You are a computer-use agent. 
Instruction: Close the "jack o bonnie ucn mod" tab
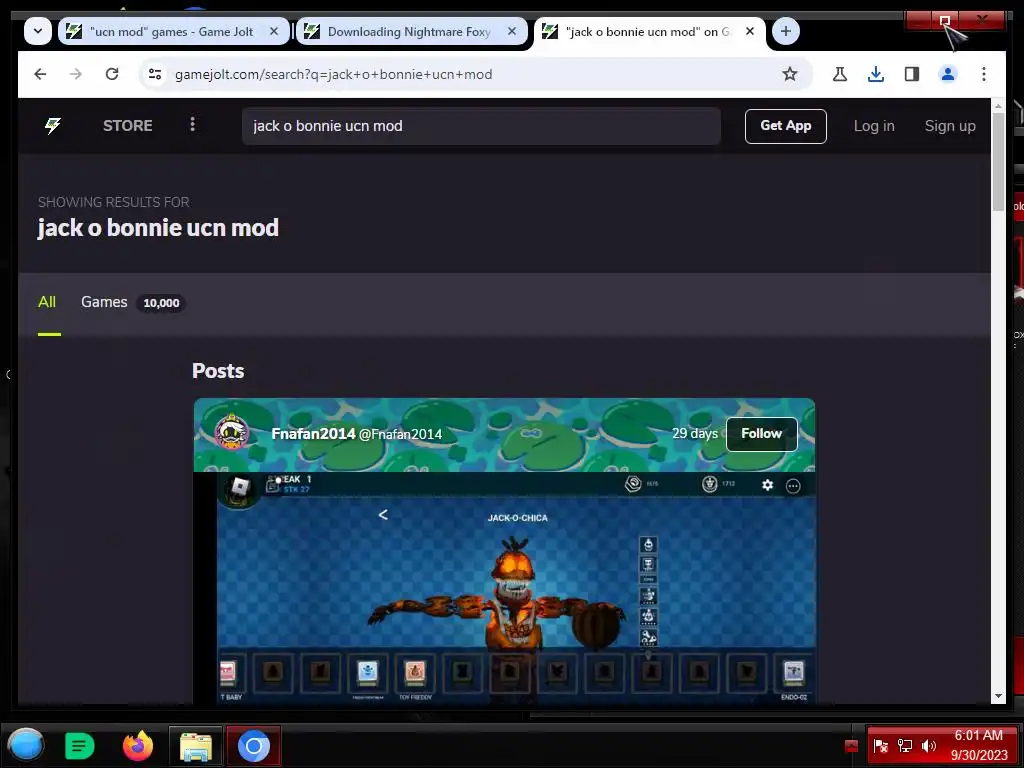(x=750, y=31)
